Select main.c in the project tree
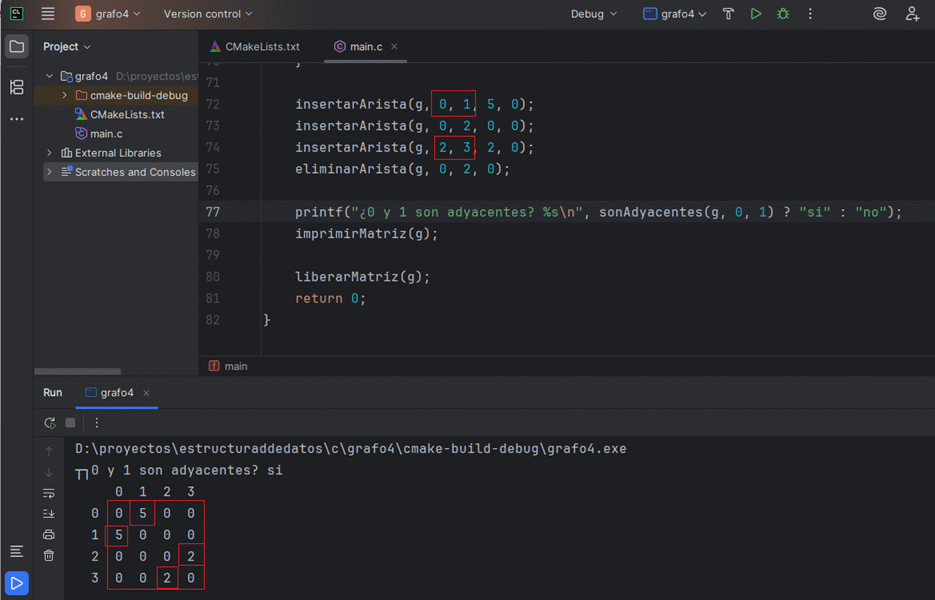Screen dimensions: 935x600 point(106,134)
